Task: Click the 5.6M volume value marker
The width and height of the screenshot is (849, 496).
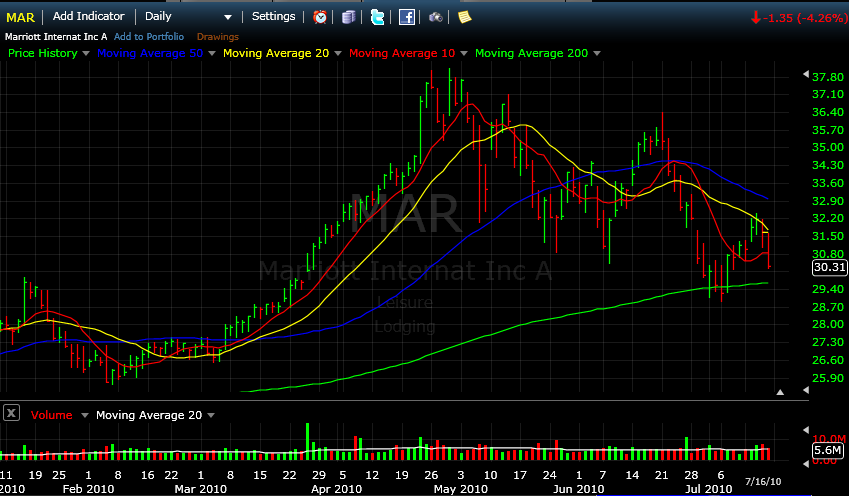Action: [x=828, y=451]
